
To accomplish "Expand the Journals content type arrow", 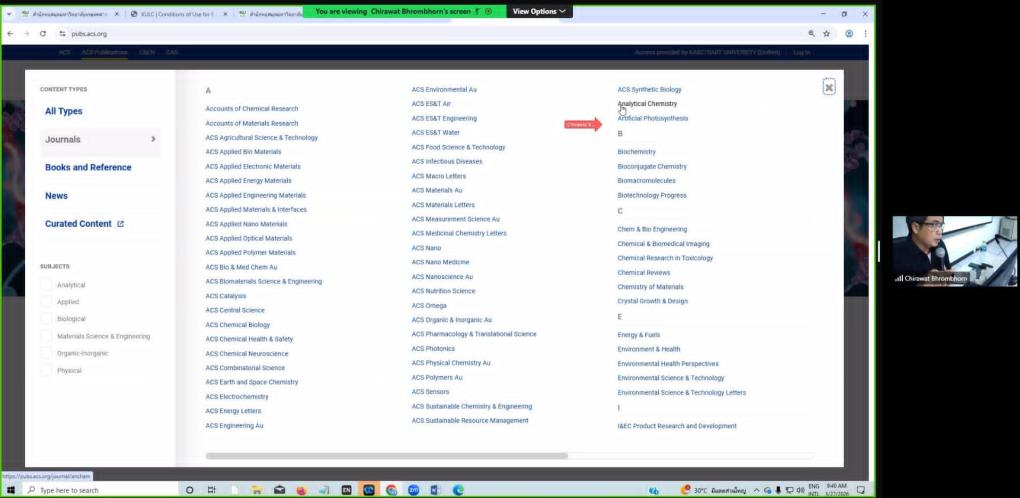I will point(153,139).
